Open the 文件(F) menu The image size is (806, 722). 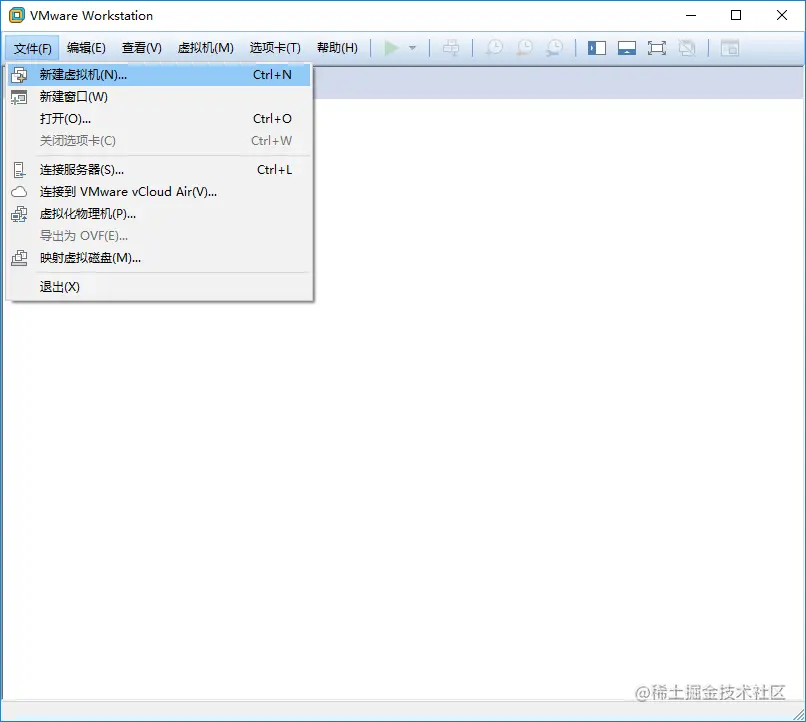tap(32, 48)
